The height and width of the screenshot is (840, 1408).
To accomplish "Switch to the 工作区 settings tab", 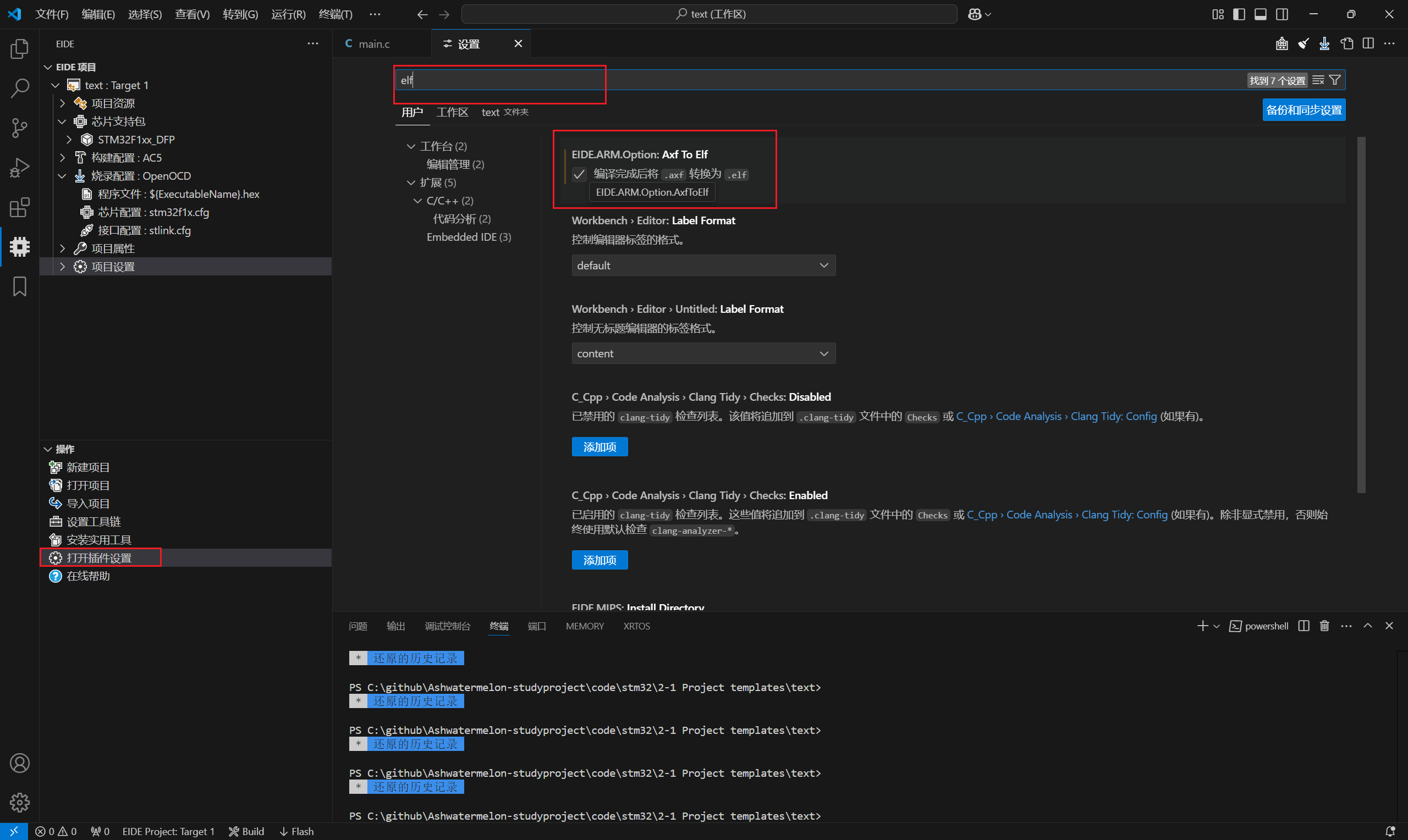I will [x=452, y=112].
